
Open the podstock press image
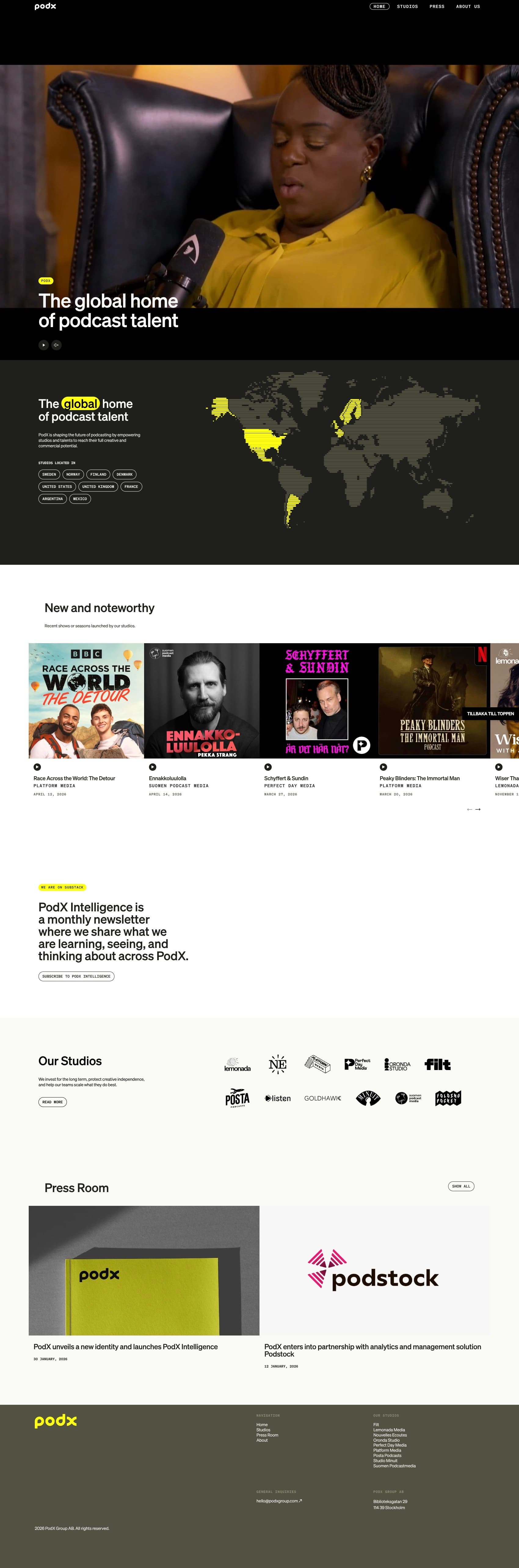tap(375, 1270)
